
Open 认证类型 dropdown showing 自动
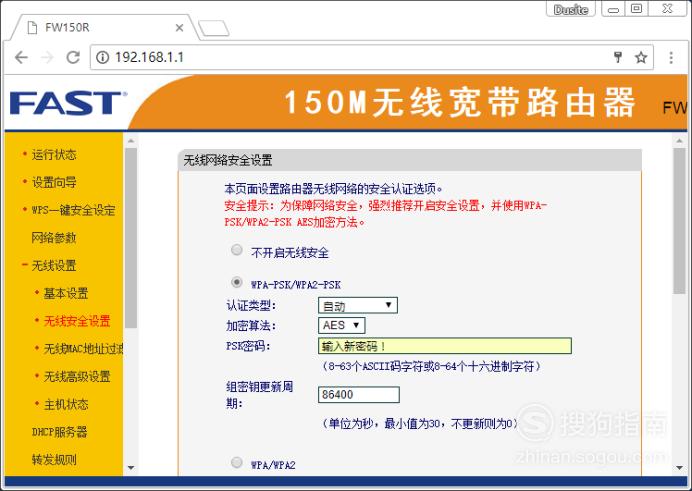point(357,305)
